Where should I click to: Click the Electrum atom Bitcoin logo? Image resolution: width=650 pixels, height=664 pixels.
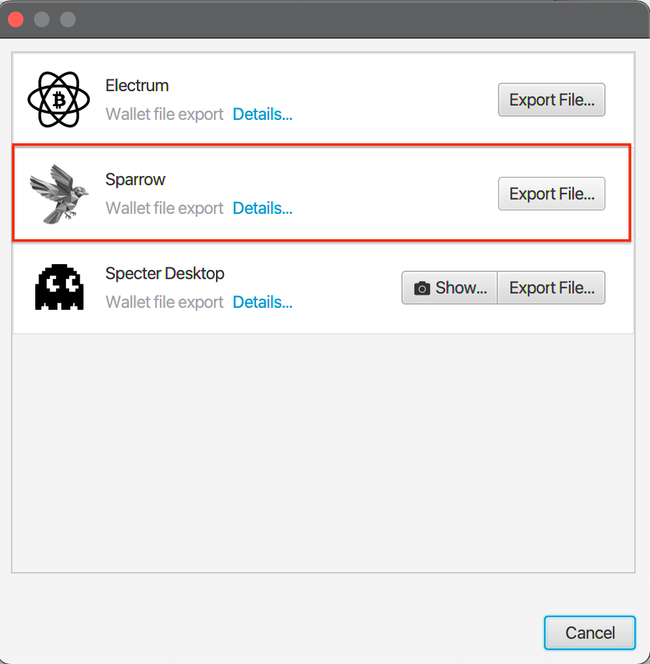click(59, 99)
